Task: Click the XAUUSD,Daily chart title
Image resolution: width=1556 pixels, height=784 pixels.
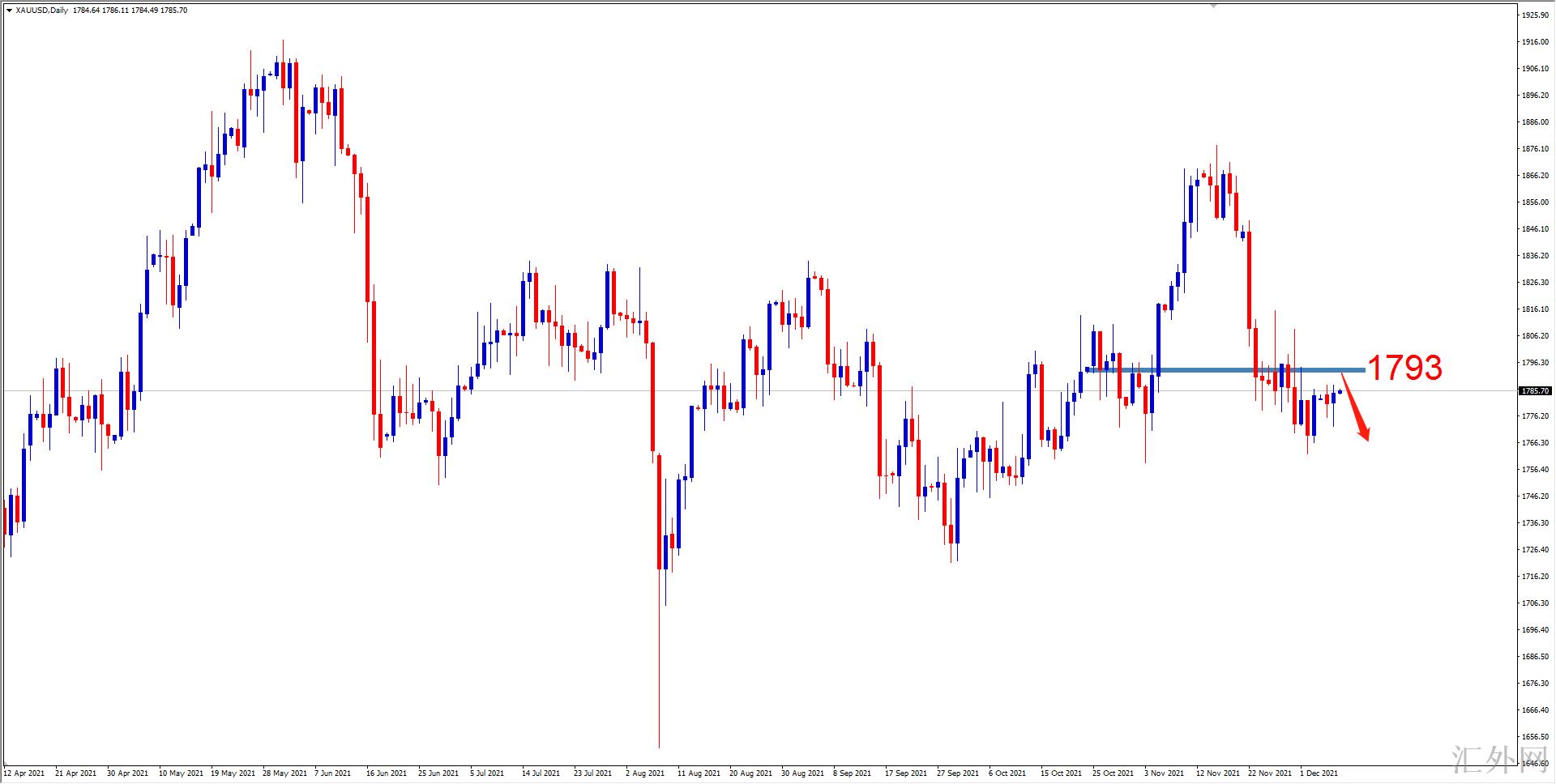Action: pyautogui.click(x=42, y=11)
